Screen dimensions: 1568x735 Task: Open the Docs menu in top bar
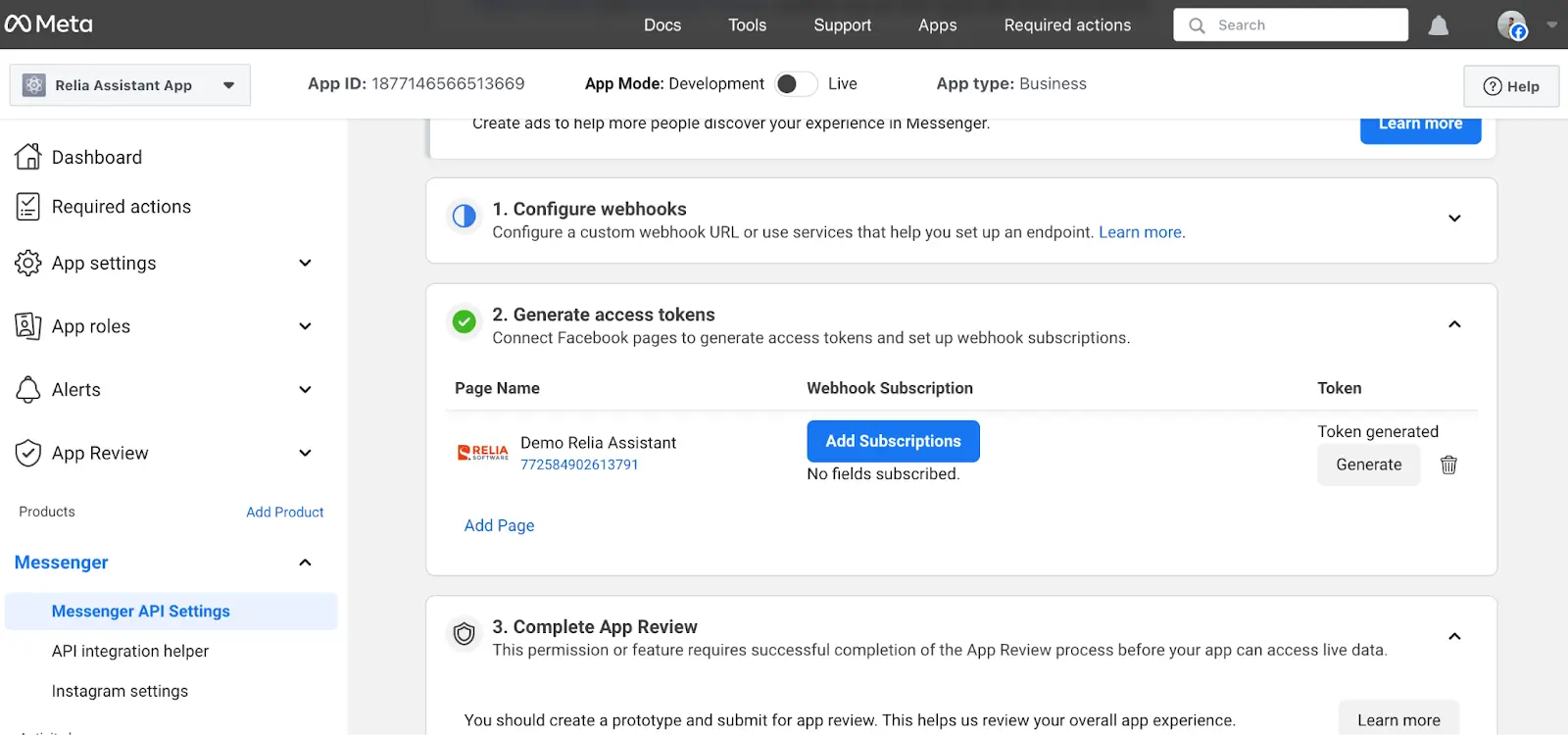[x=662, y=25]
